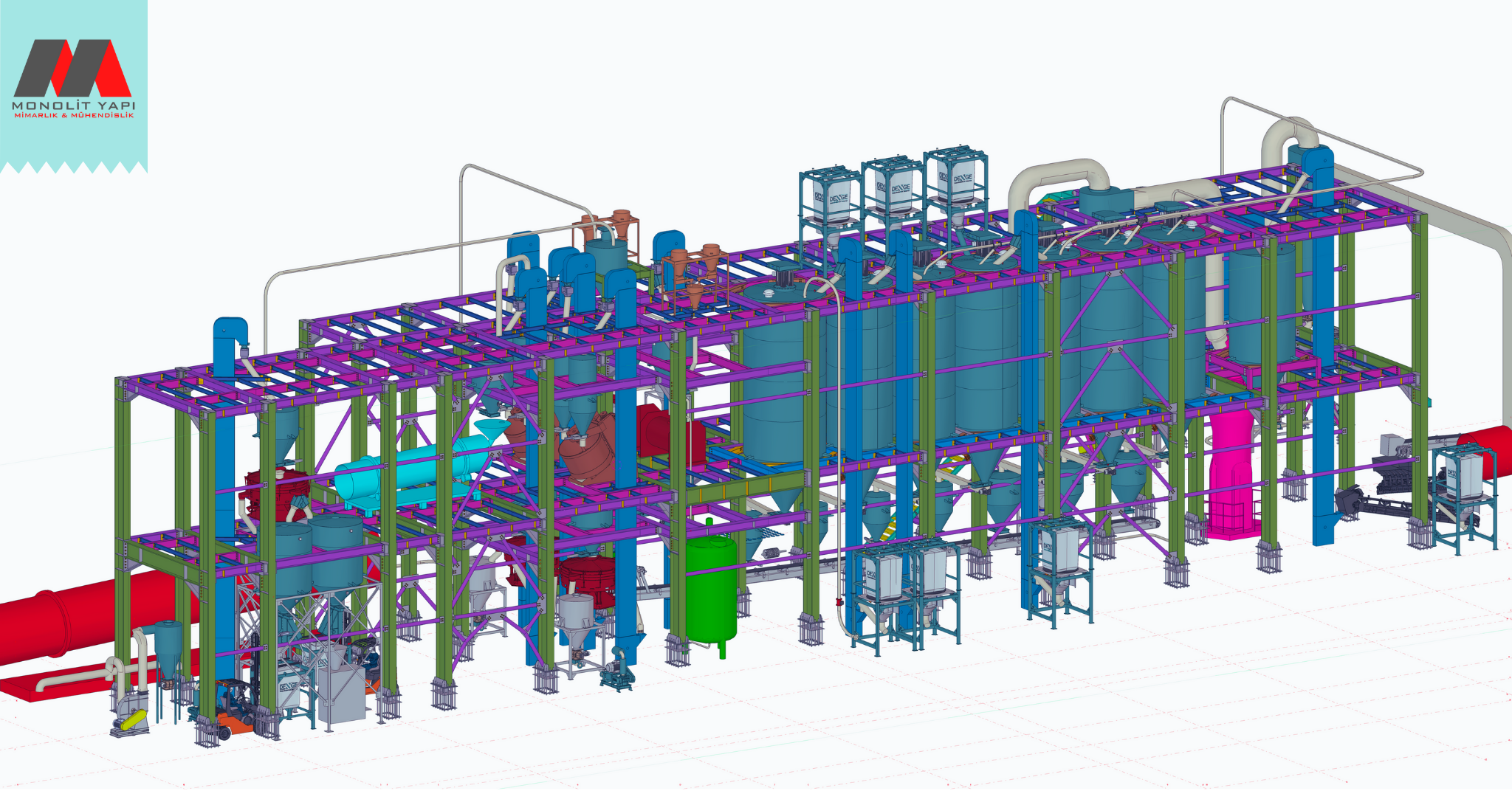The image size is (1512, 791).
Task: Select the green vertical tank
Action: pyautogui.click(x=711, y=588)
